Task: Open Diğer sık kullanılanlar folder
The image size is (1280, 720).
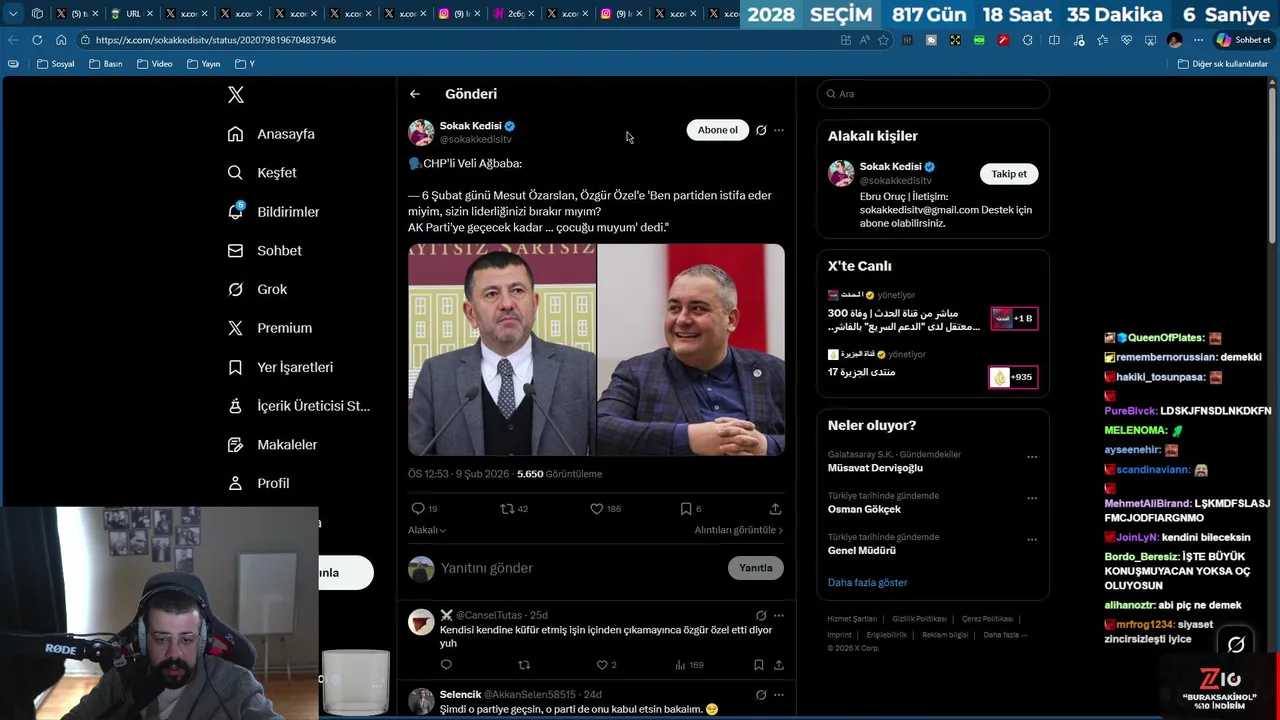Action: 1222,64
